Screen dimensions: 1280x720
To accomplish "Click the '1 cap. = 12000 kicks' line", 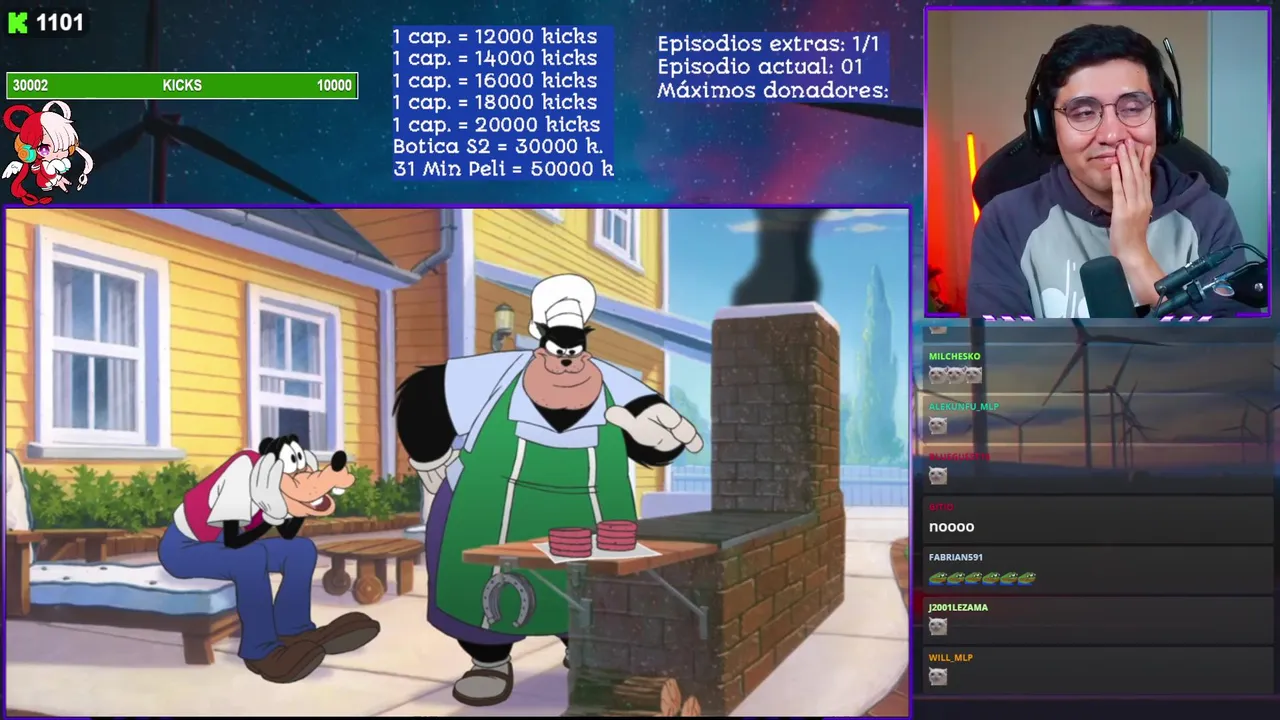I will pos(495,37).
